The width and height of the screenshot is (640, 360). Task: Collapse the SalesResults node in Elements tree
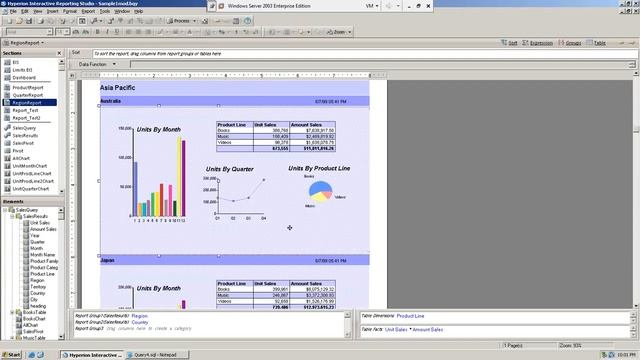point(12,216)
